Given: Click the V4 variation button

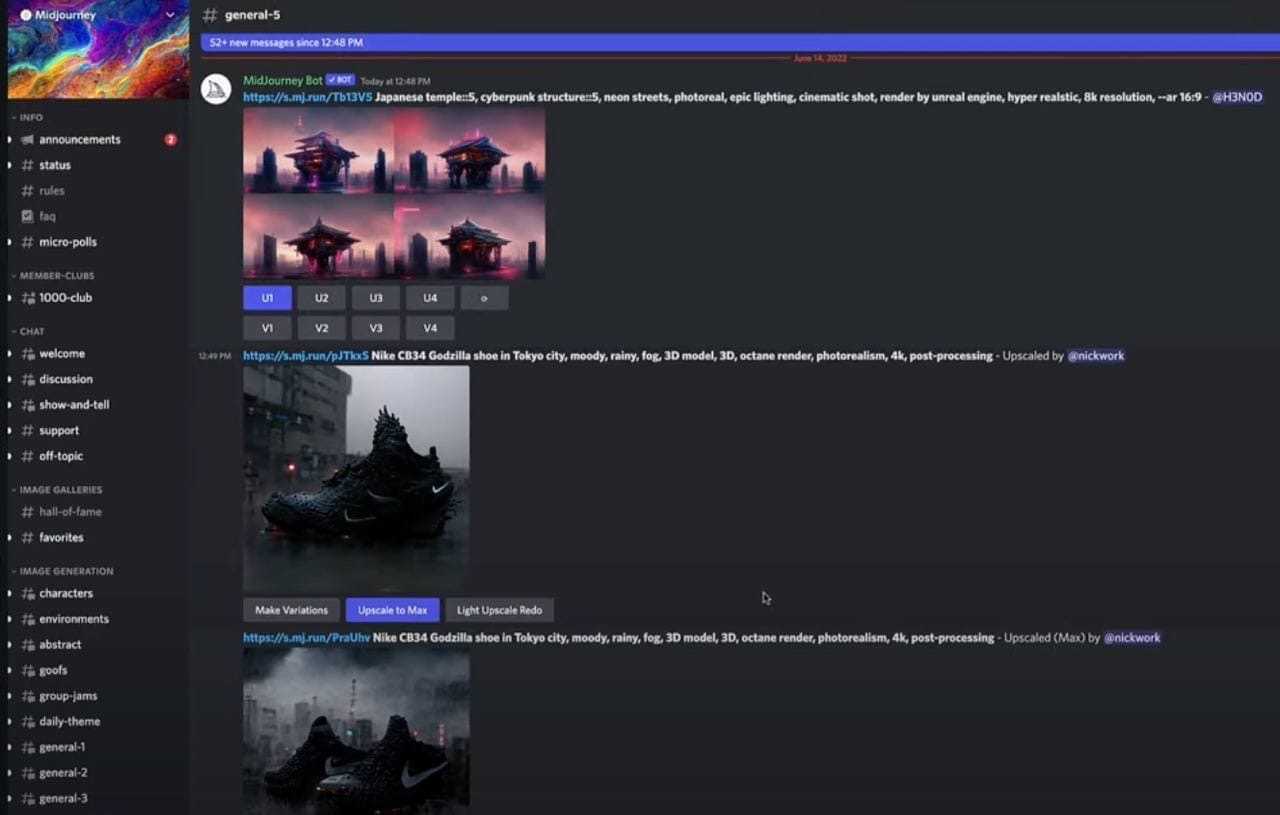Looking at the screenshot, I should 429,328.
